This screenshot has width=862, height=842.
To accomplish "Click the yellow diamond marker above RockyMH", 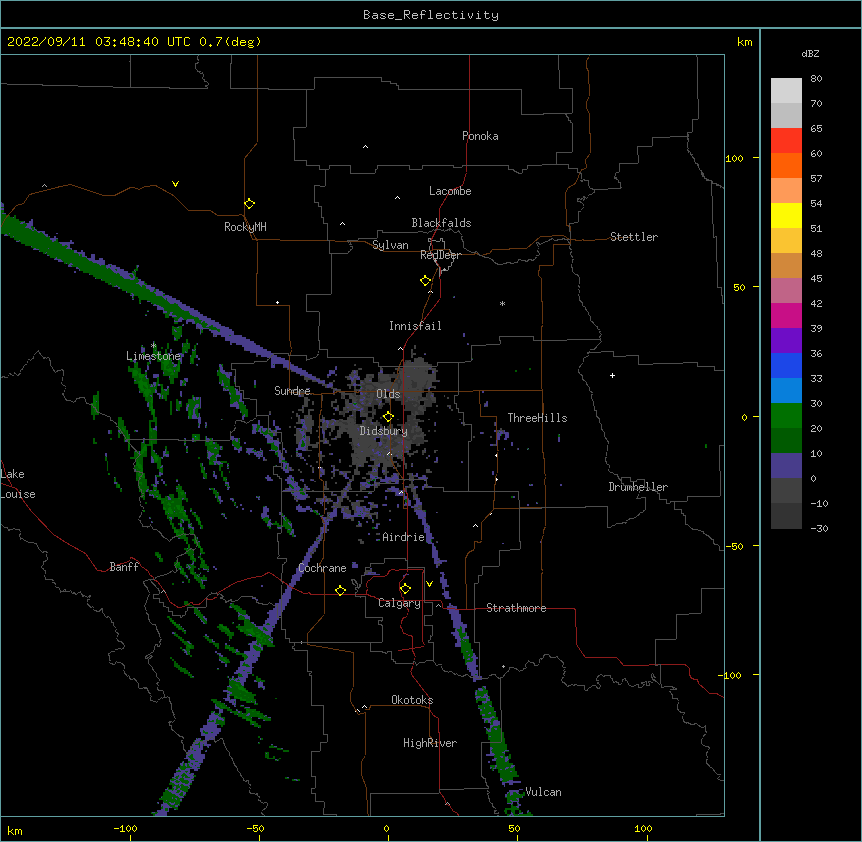I will (x=249, y=204).
